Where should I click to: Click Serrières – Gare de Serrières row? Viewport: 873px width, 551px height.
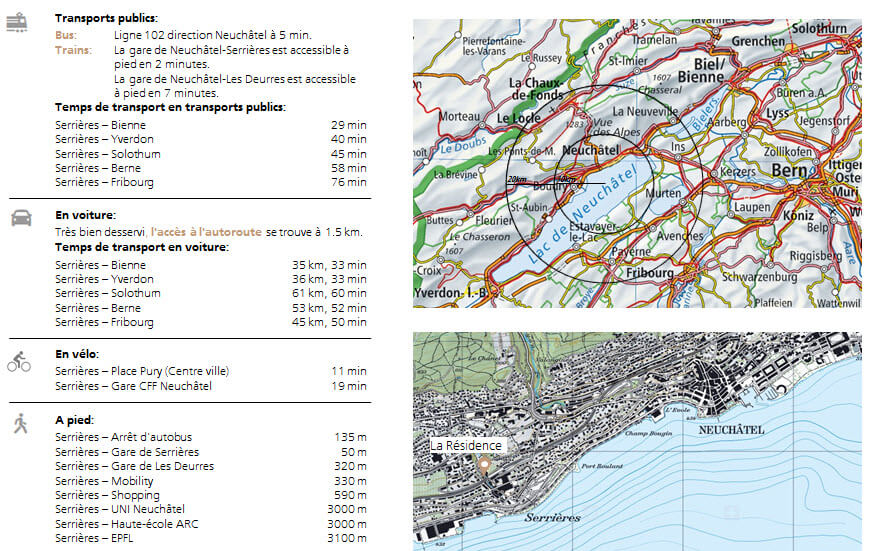(210, 452)
